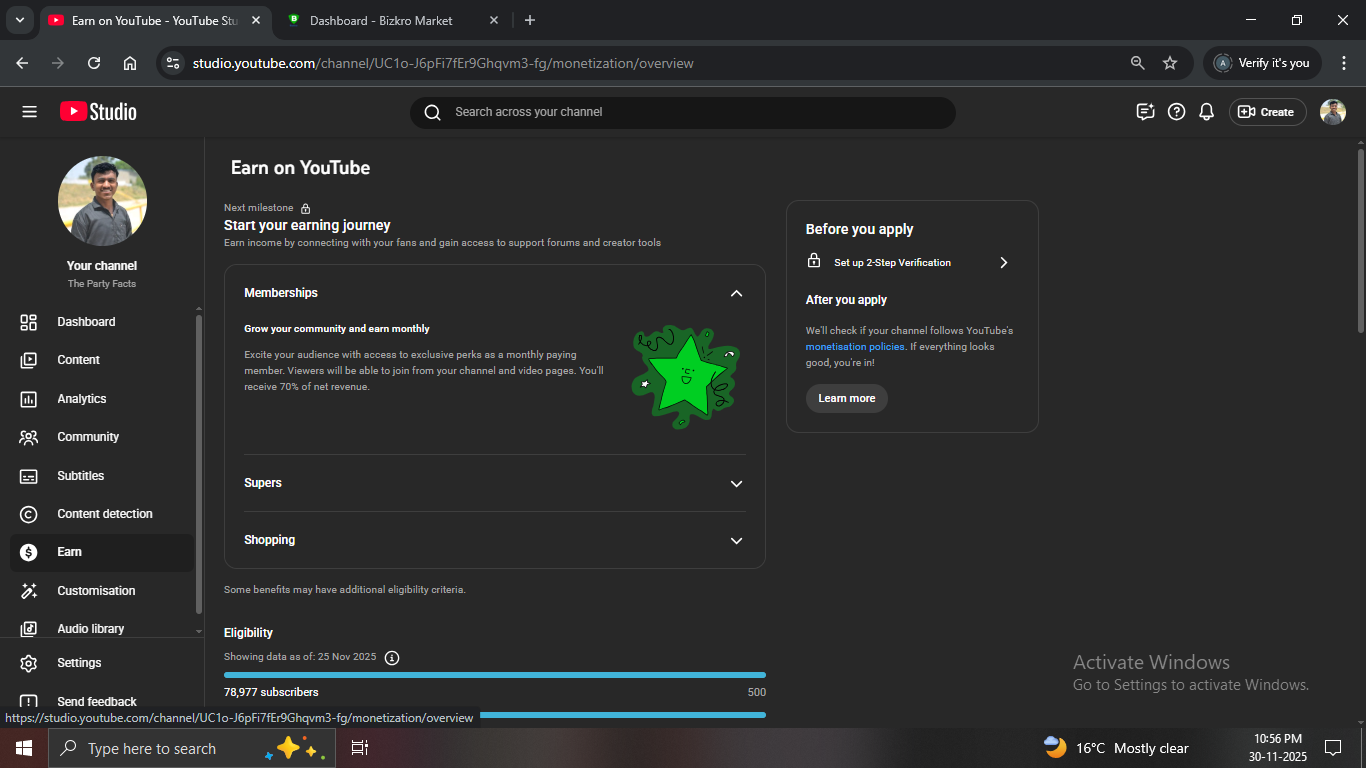The image size is (1366, 768).
Task: Open the monetisation policies link
Action: 855,347
